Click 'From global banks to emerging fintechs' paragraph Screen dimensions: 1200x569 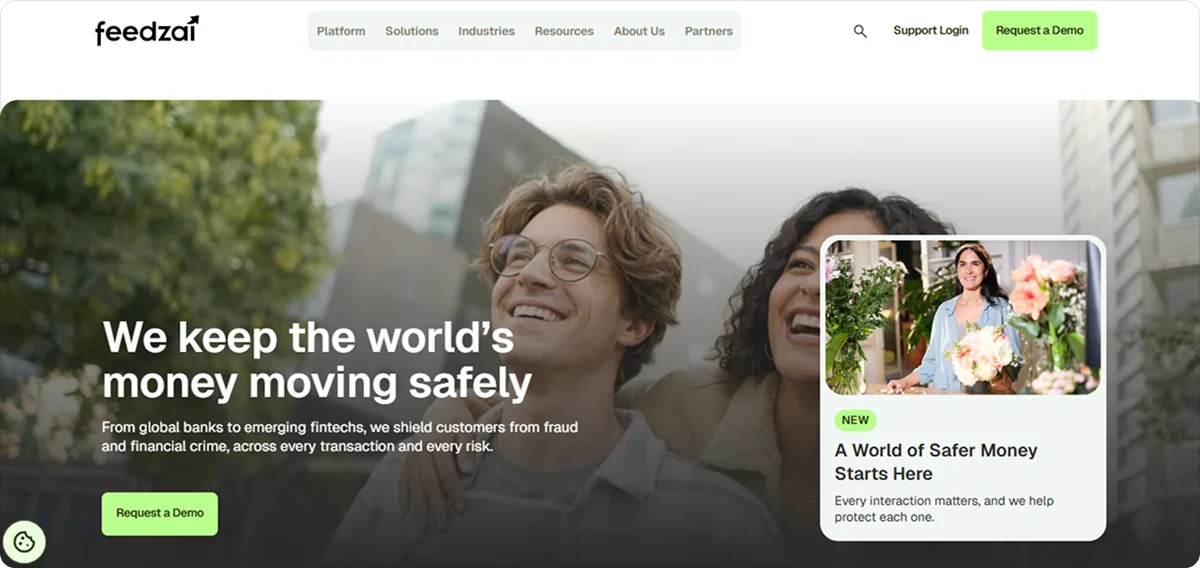pyautogui.click(x=340, y=437)
